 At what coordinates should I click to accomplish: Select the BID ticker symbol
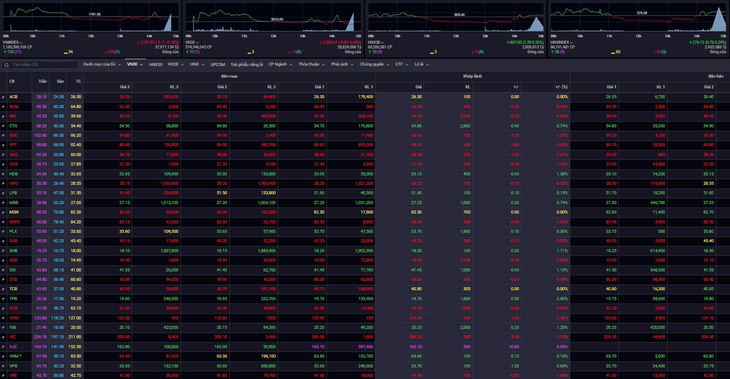(13, 116)
